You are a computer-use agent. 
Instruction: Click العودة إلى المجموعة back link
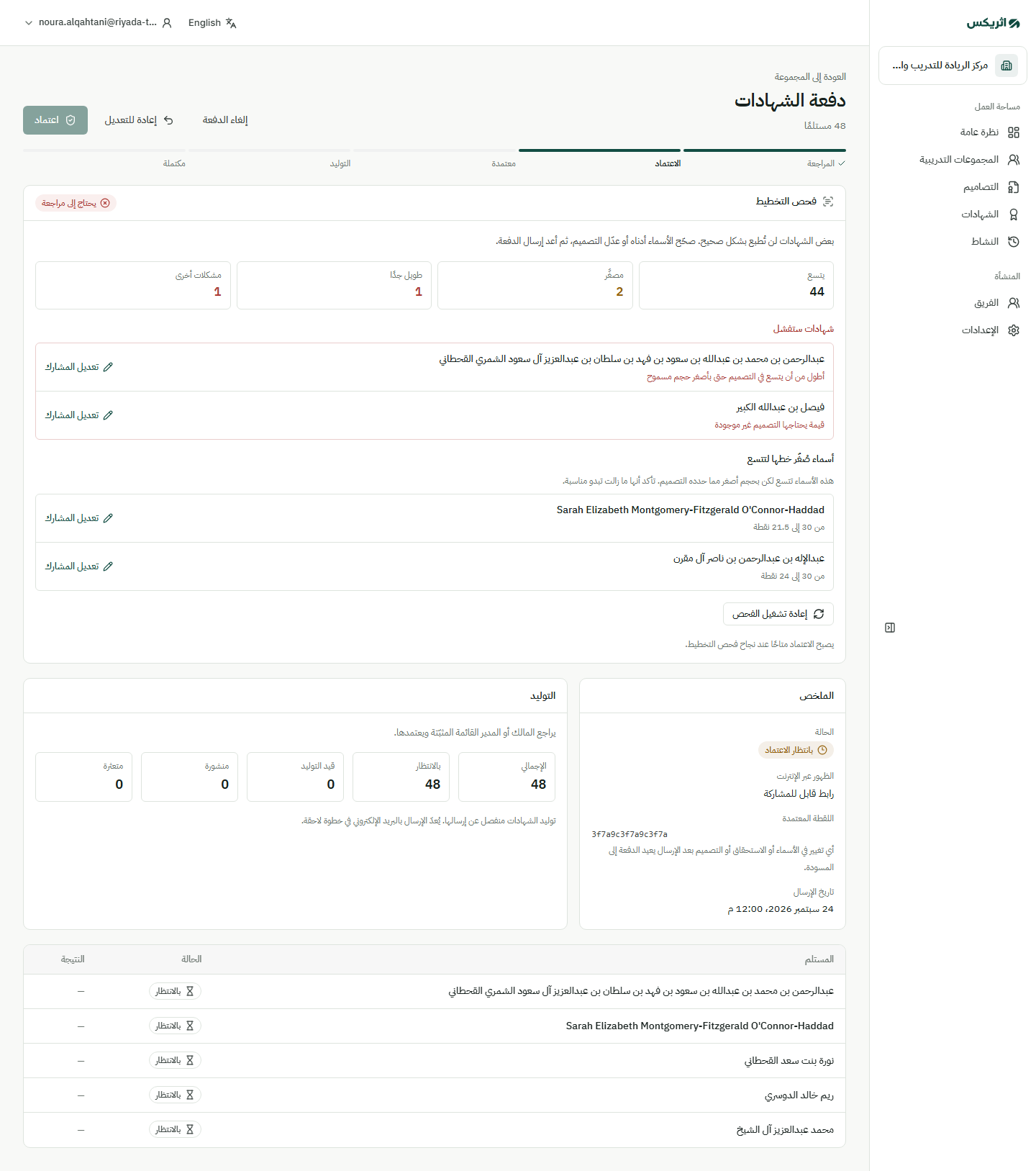pos(810,77)
